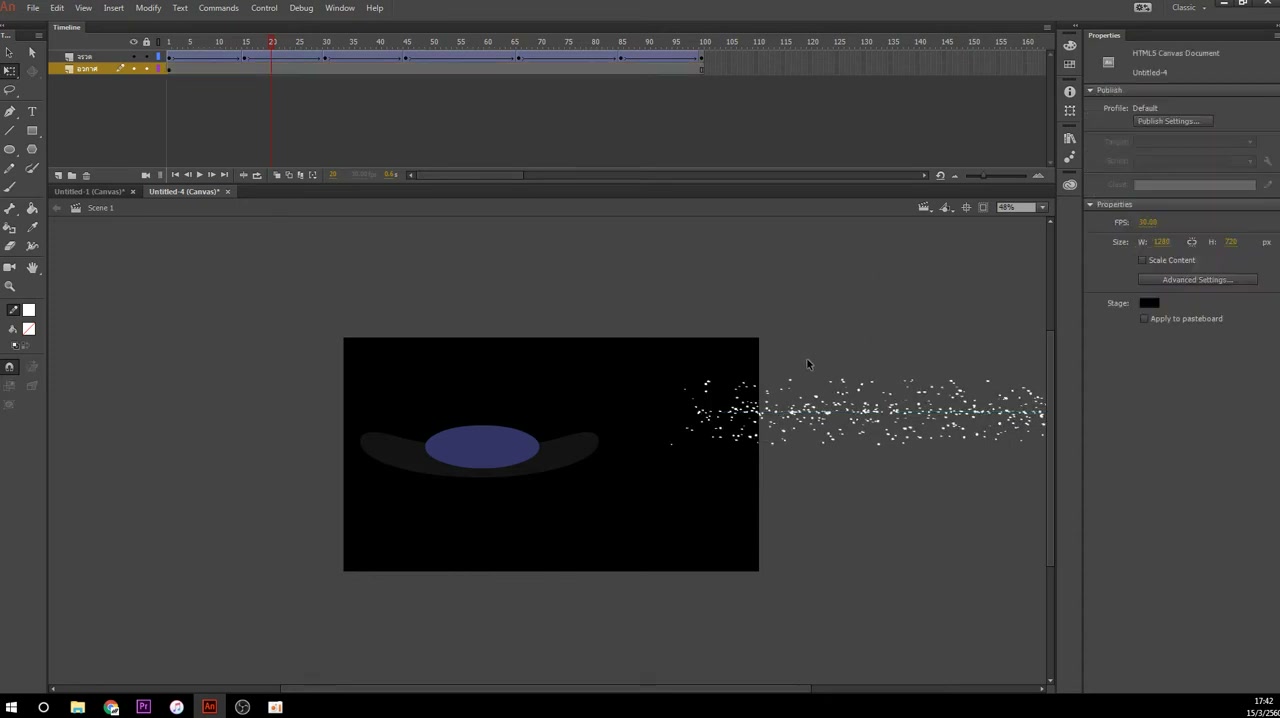Viewport: 1280px width, 718px height.
Task: Select the Rectangle tool
Action: (x=32, y=131)
